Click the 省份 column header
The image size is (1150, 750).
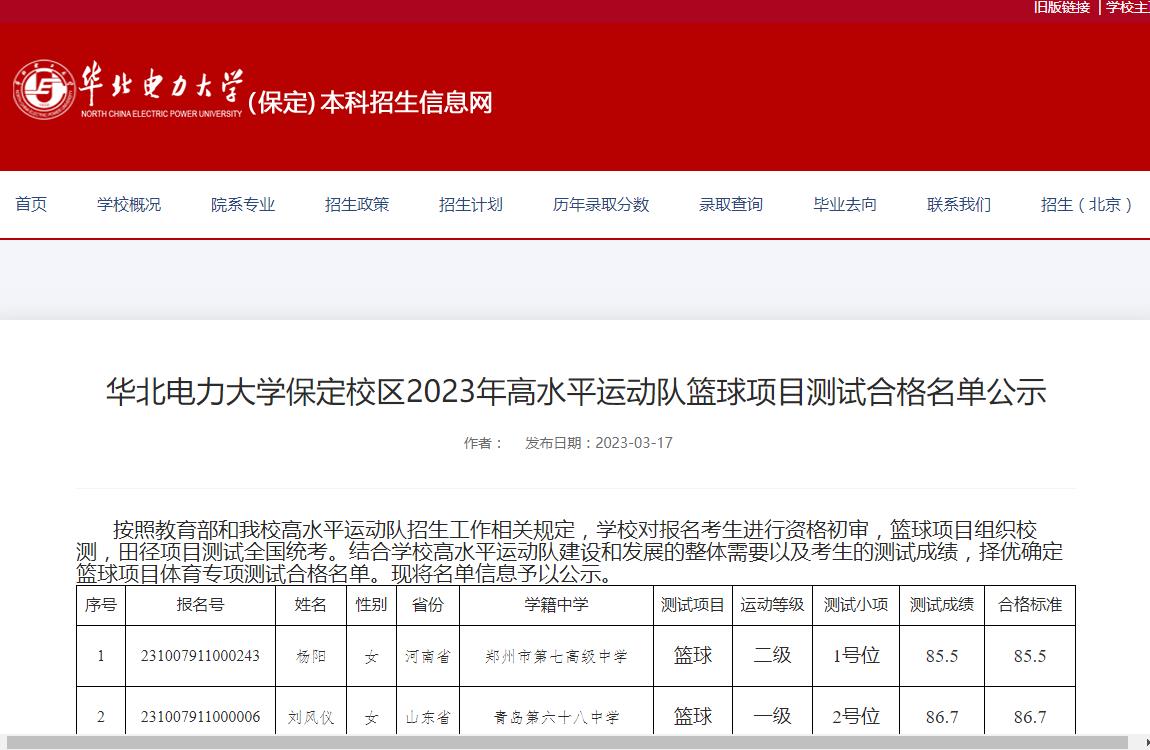pos(428,605)
